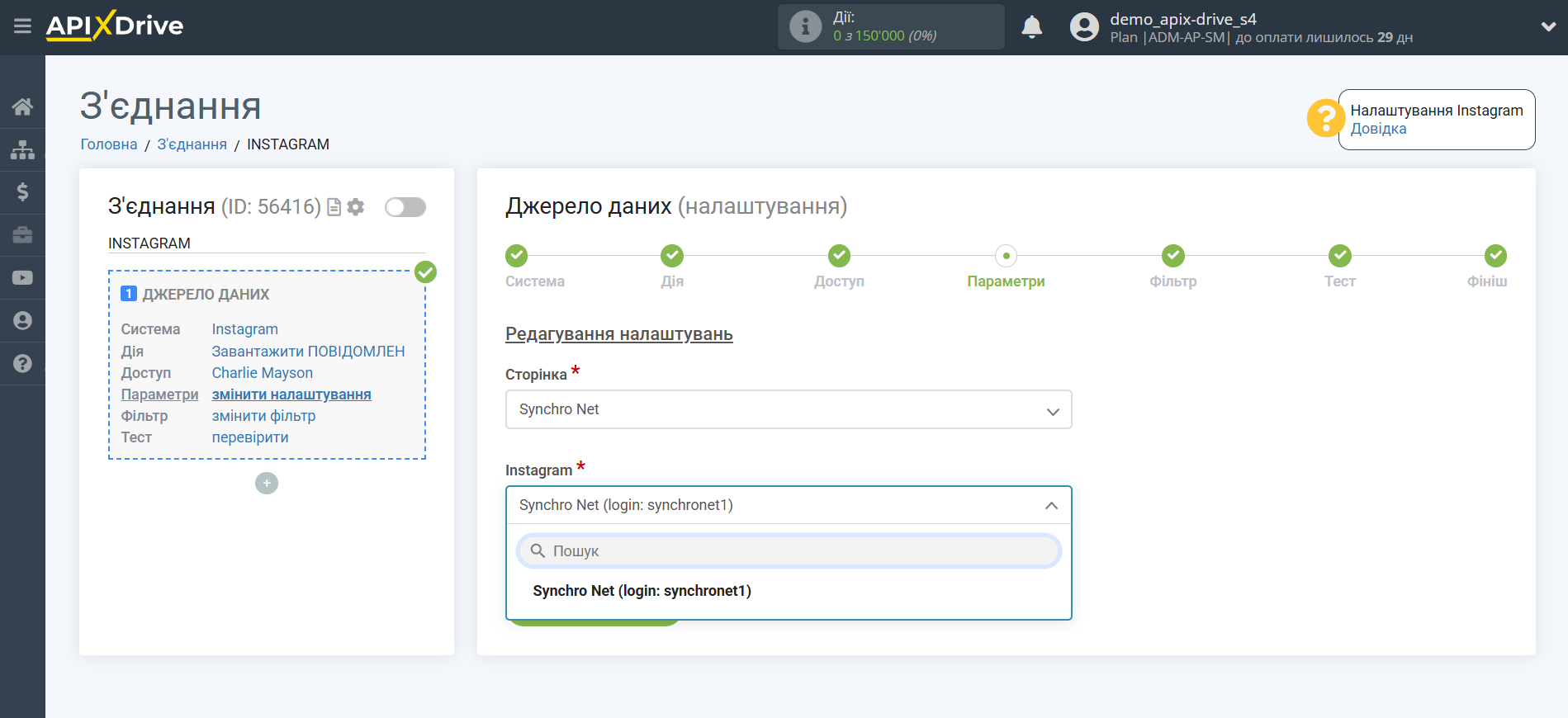Expand the user account menu chevron
This screenshot has width=1568, height=718.
[x=1548, y=26]
